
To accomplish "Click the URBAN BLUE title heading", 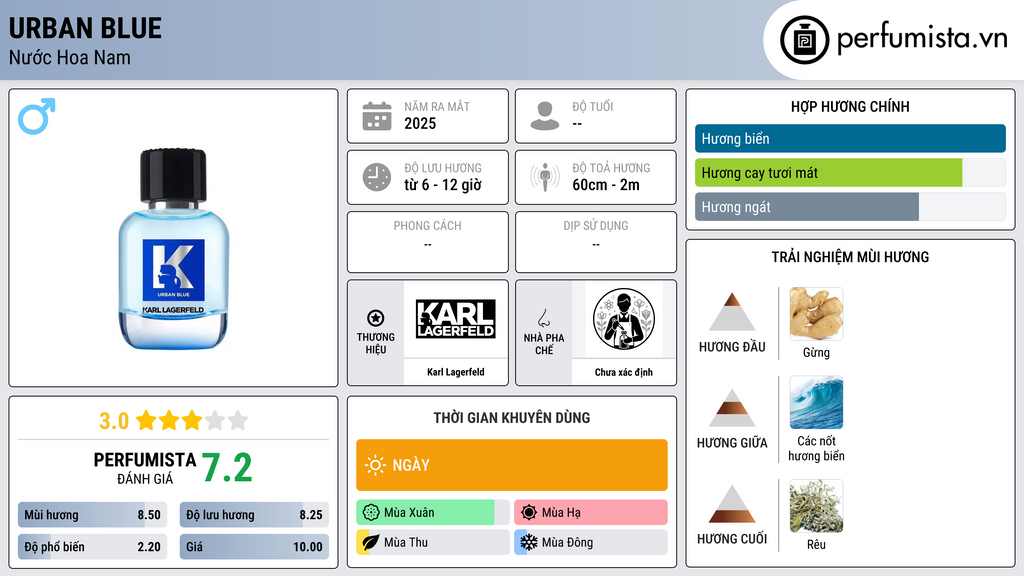I will (86, 28).
